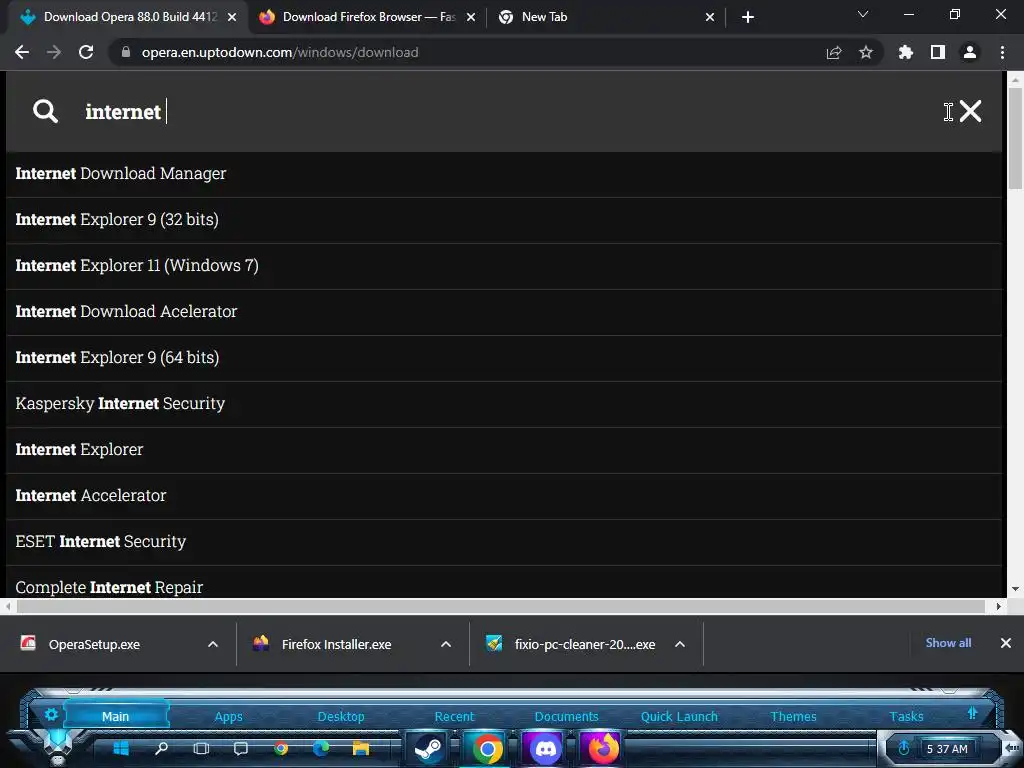Select the Main tab in dock
Screen dimensions: 1024x768
coord(116,716)
